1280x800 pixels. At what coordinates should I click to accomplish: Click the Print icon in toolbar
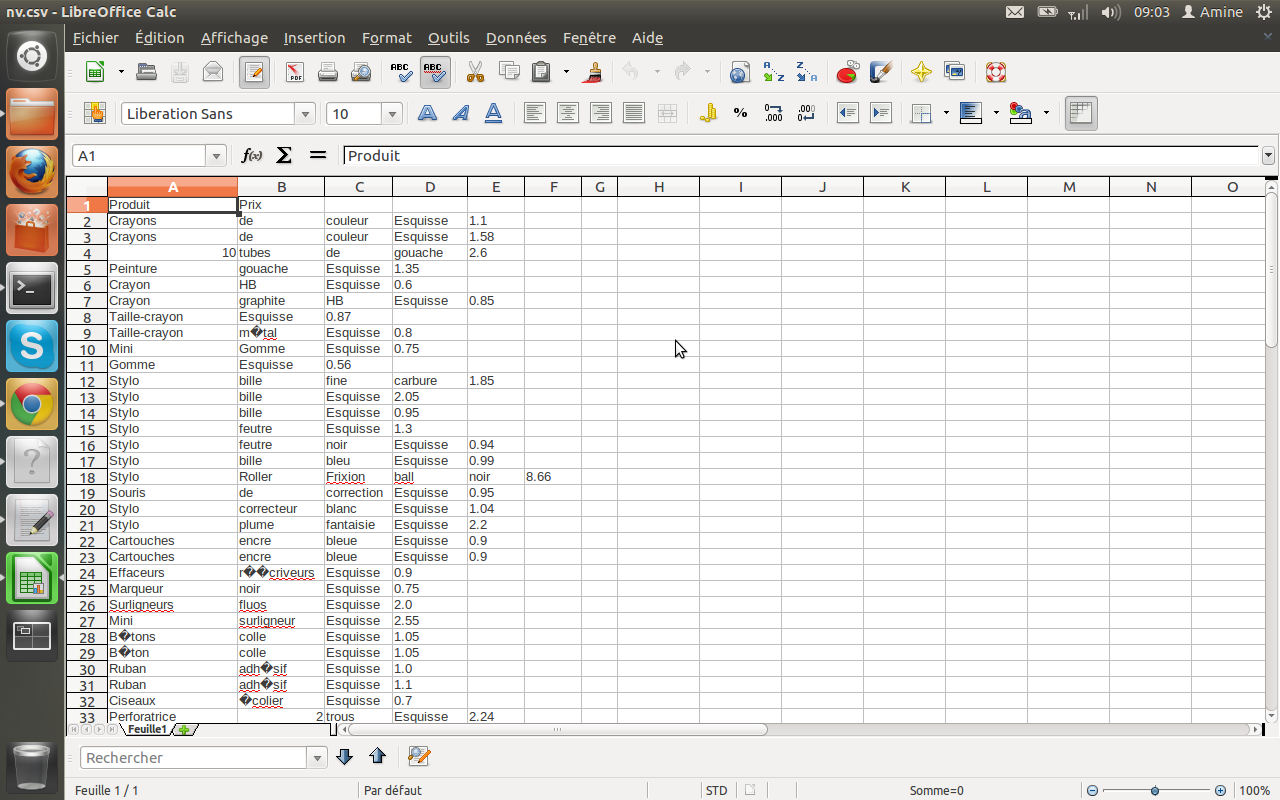pyautogui.click(x=328, y=72)
